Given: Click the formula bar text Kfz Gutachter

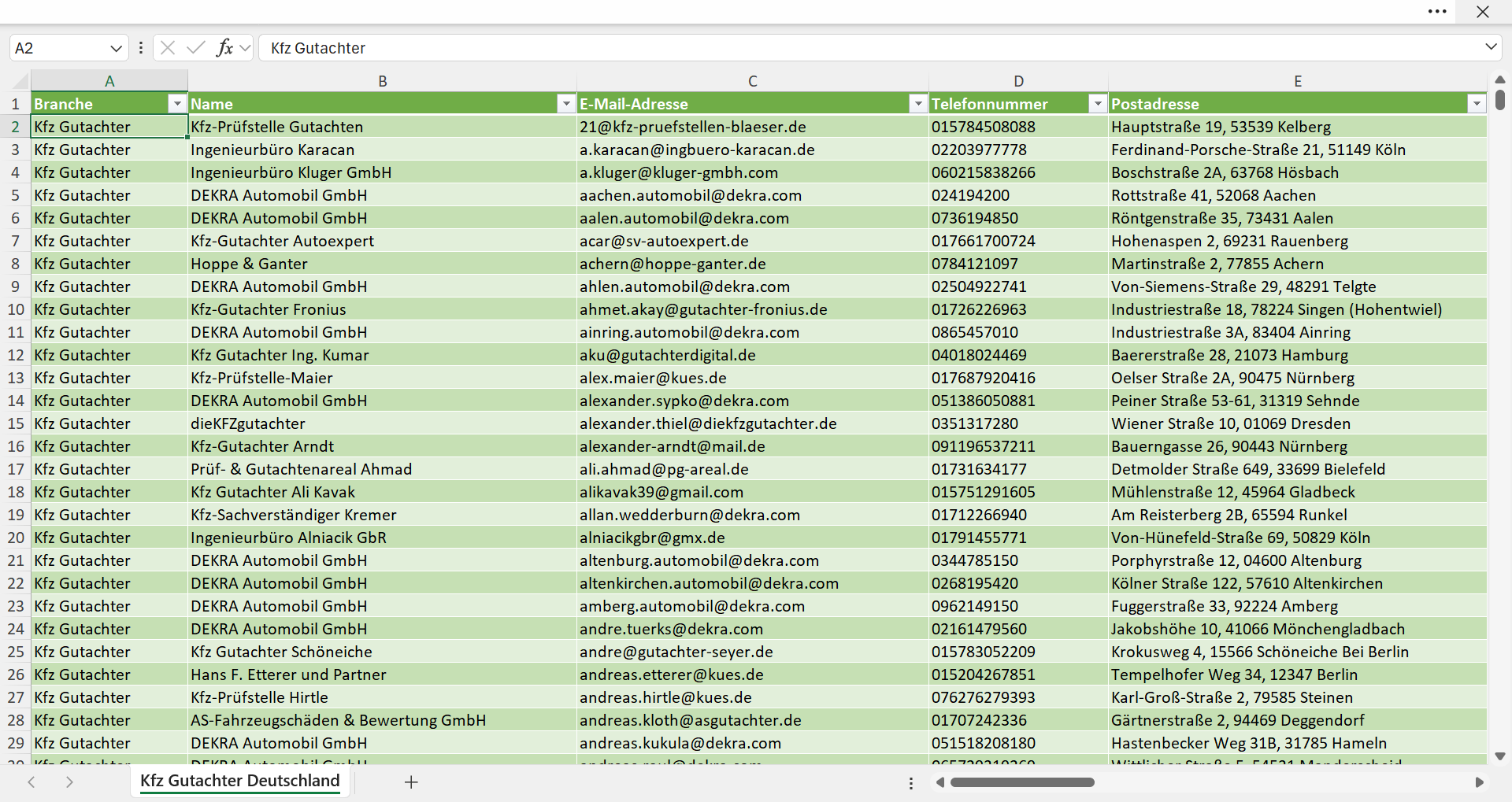Looking at the screenshot, I should [x=318, y=48].
